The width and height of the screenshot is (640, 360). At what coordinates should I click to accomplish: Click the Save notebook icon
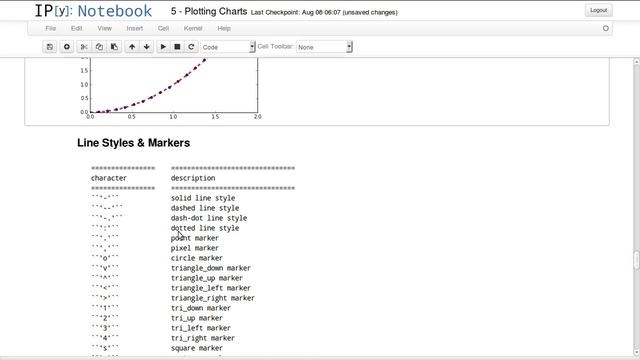pos(50,47)
